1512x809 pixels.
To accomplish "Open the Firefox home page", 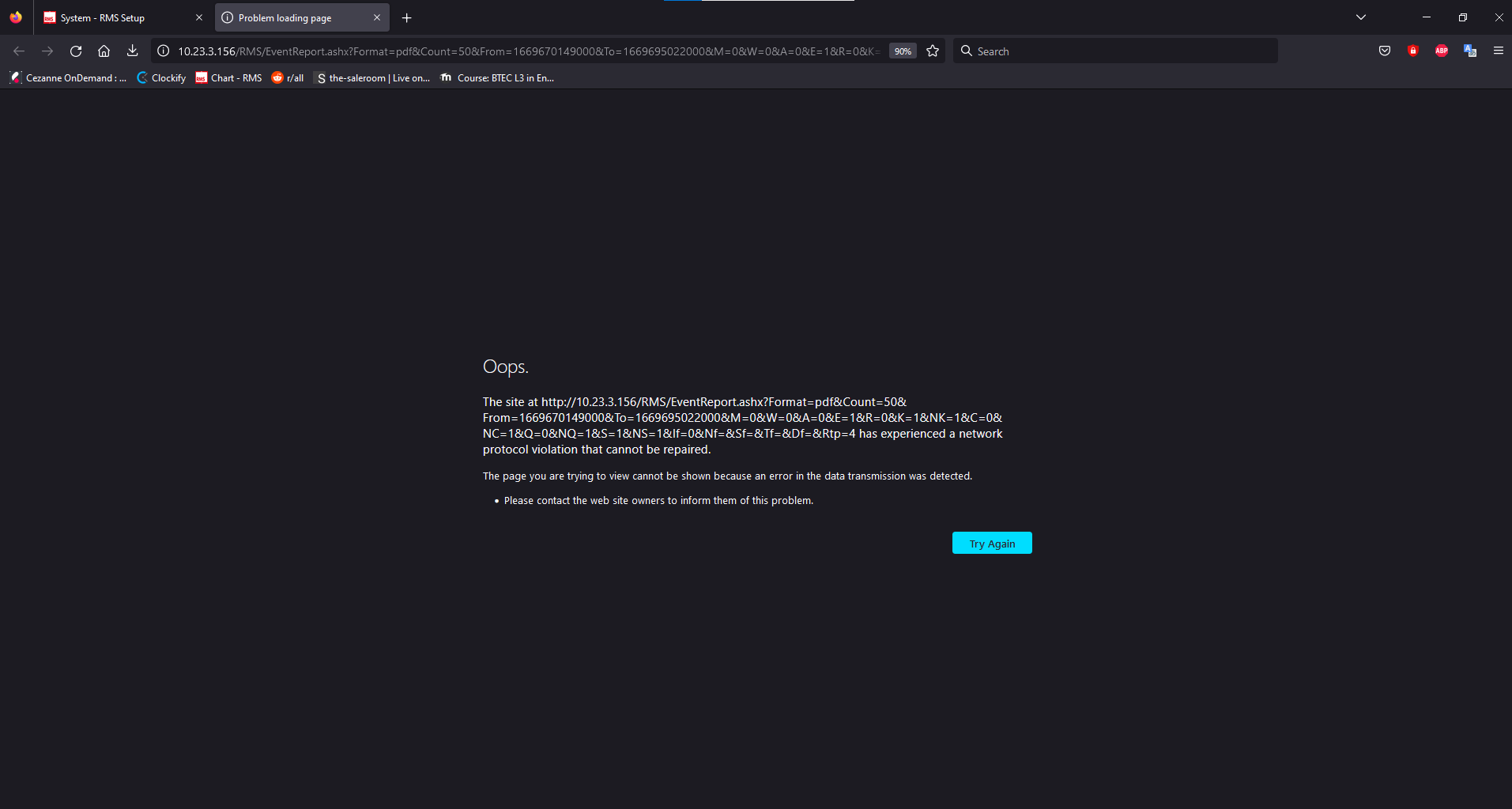I will [x=104, y=51].
